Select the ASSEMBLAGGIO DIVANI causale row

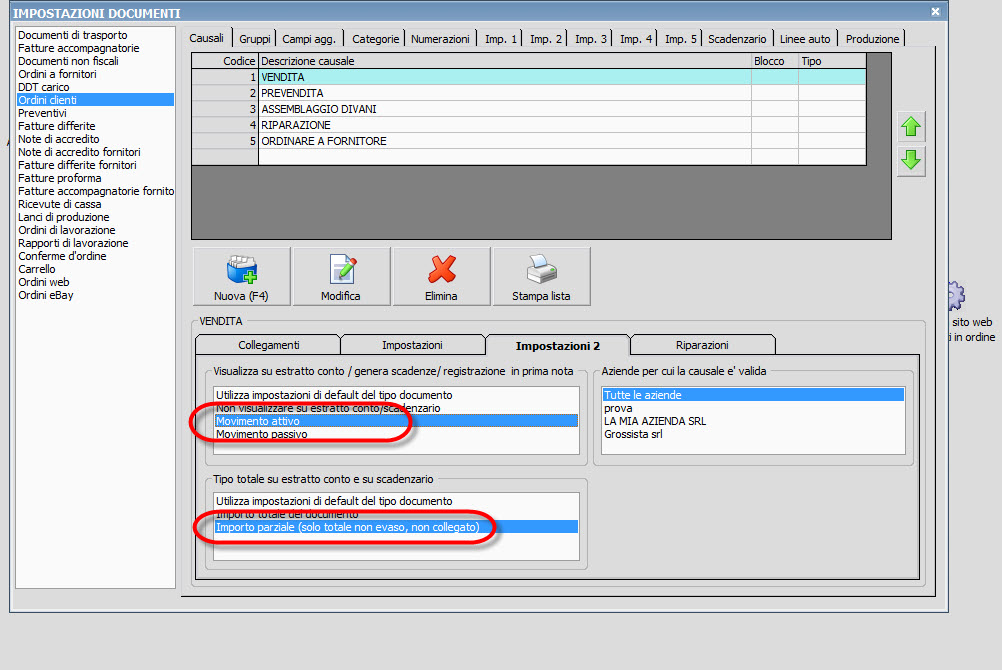click(529, 109)
